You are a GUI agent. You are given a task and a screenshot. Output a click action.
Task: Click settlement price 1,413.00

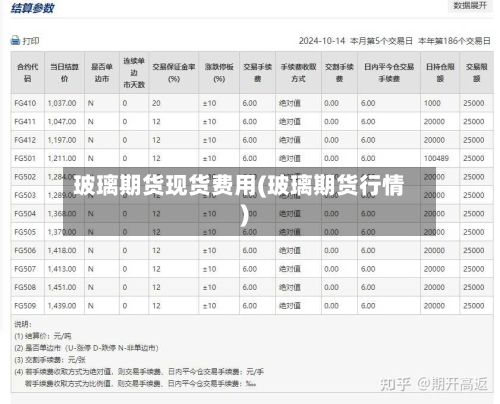(x=62, y=269)
